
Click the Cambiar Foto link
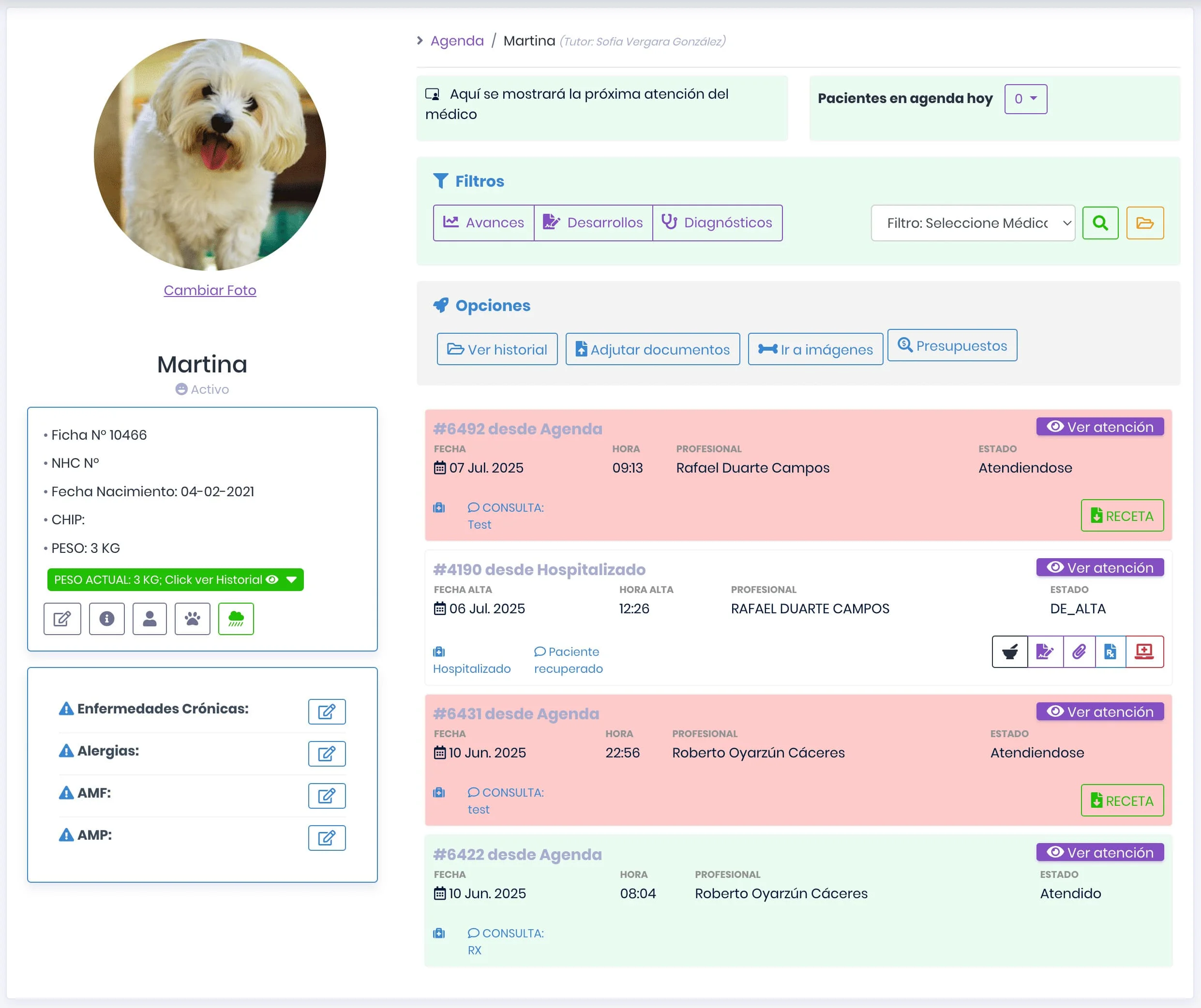[x=210, y=290]
